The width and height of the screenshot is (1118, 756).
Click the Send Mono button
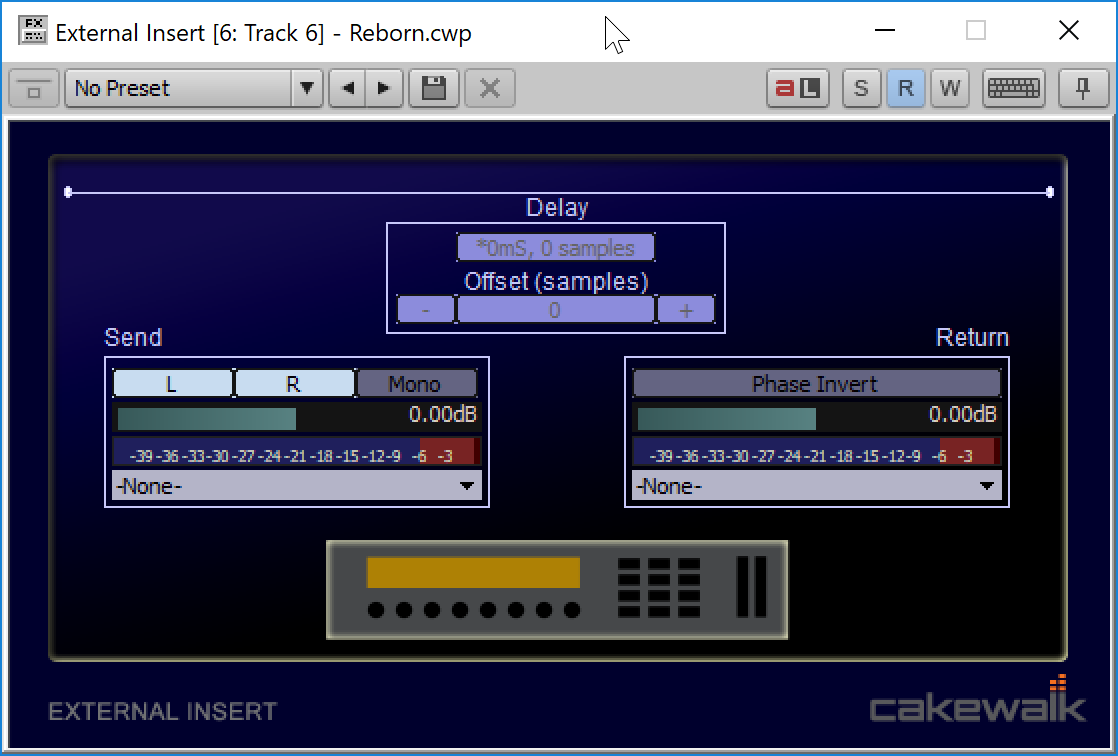pyautogui.click(x=416, y=384)
